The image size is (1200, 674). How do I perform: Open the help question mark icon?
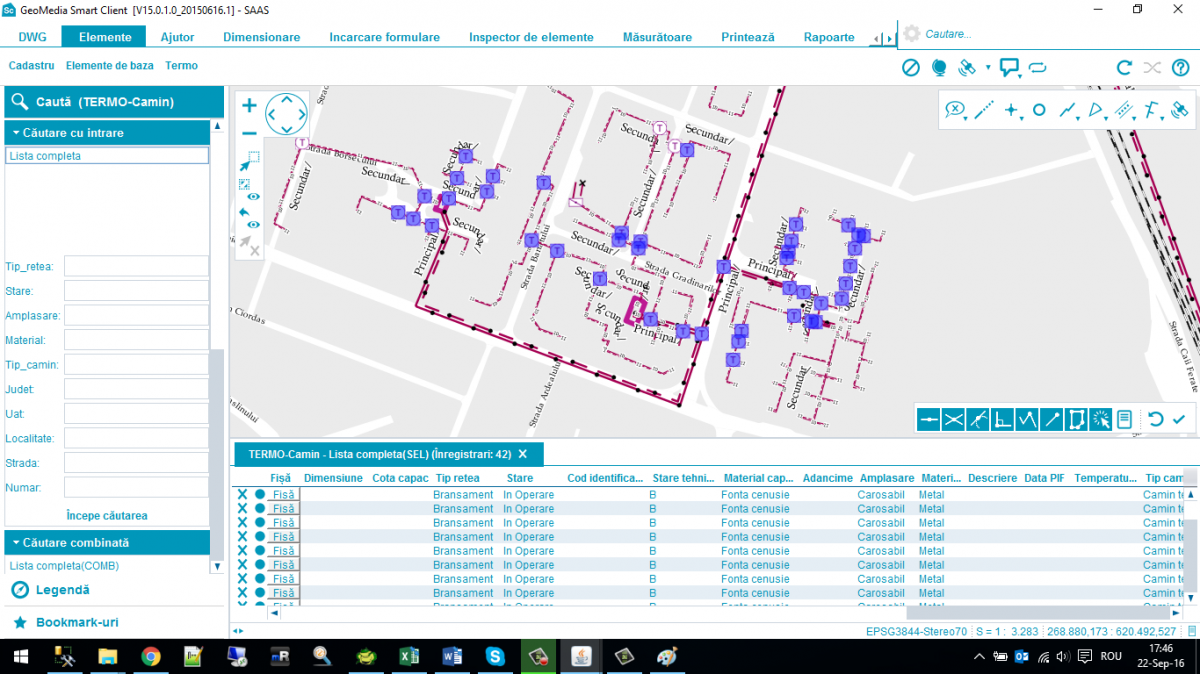[x=1180, y=68]
